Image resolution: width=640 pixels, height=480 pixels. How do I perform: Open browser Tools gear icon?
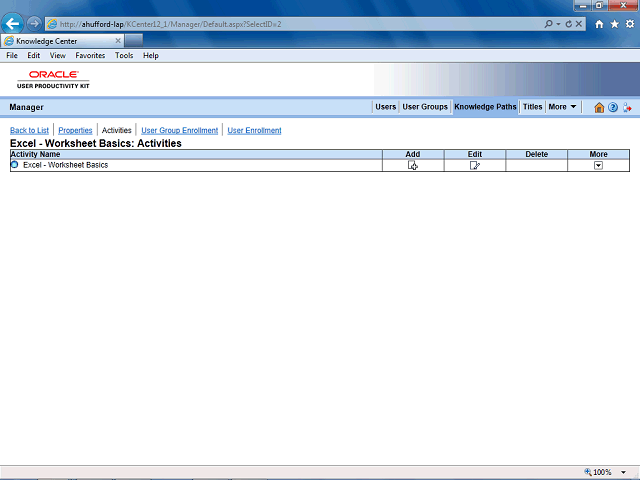pos(630,24)
